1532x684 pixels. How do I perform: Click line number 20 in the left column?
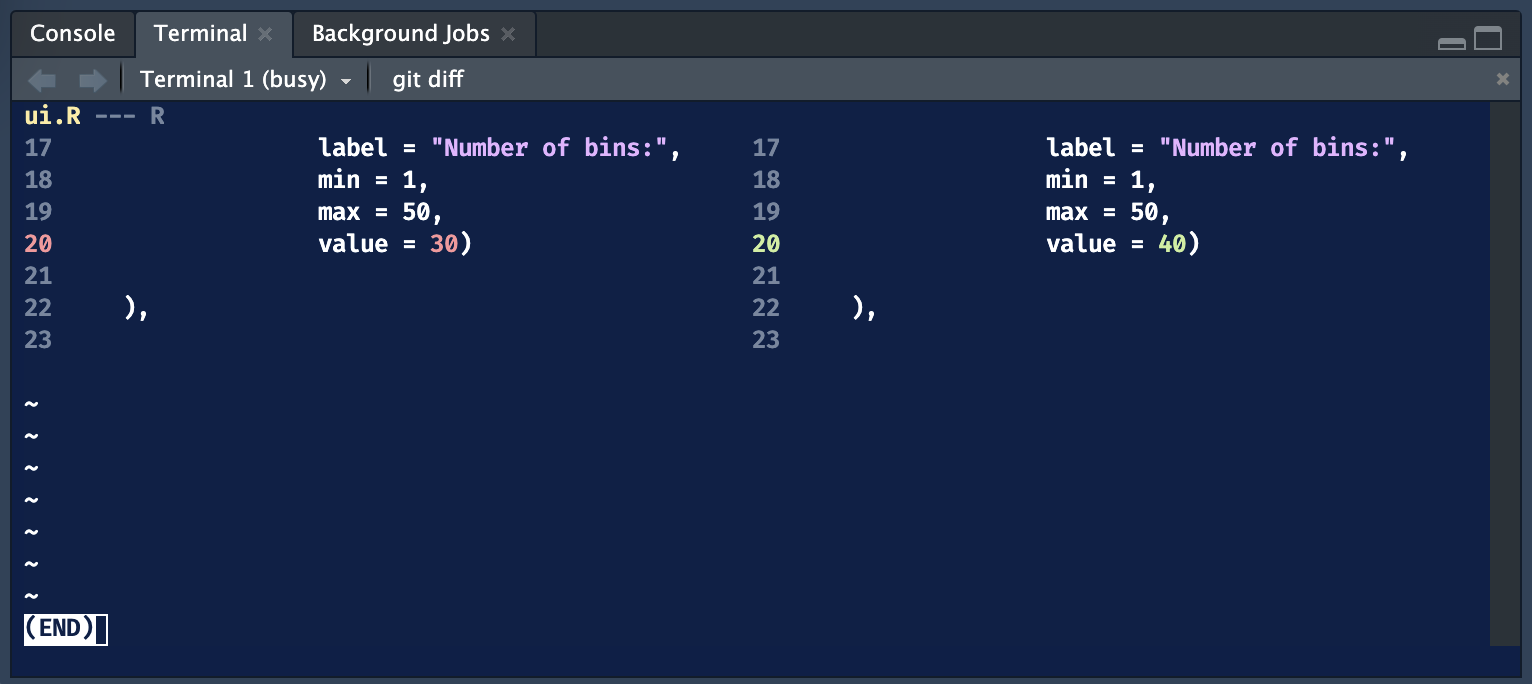pyautogui.click(x=37, y=243)
